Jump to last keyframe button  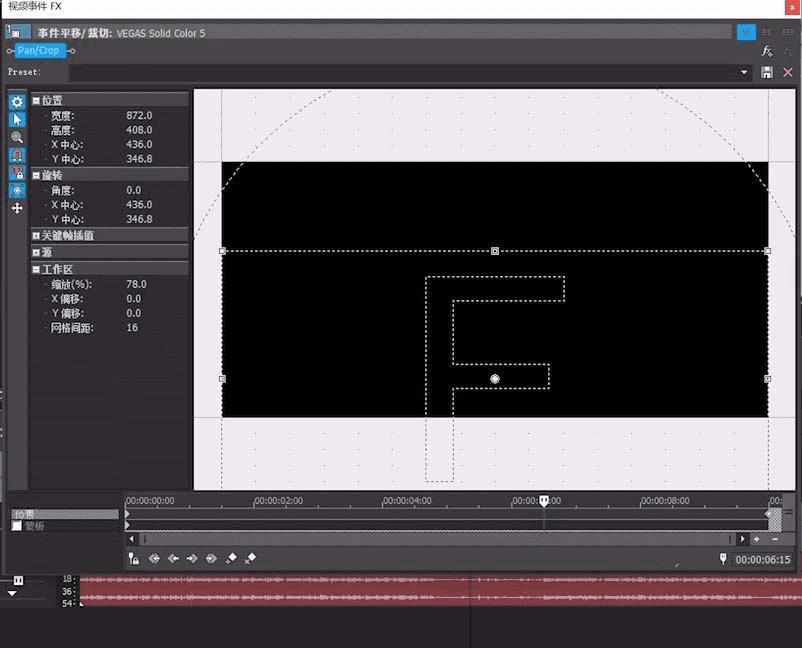click(211, 558)
